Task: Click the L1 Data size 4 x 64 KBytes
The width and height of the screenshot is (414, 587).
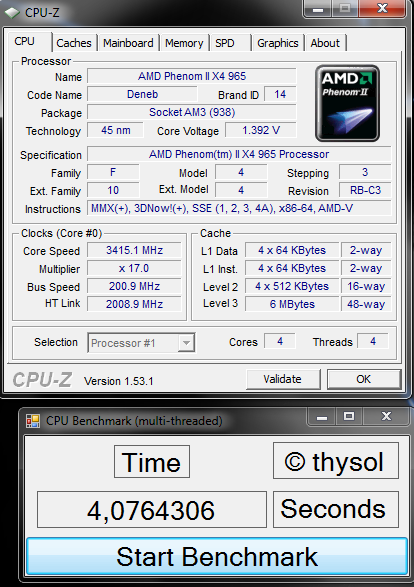Action: 292,250
